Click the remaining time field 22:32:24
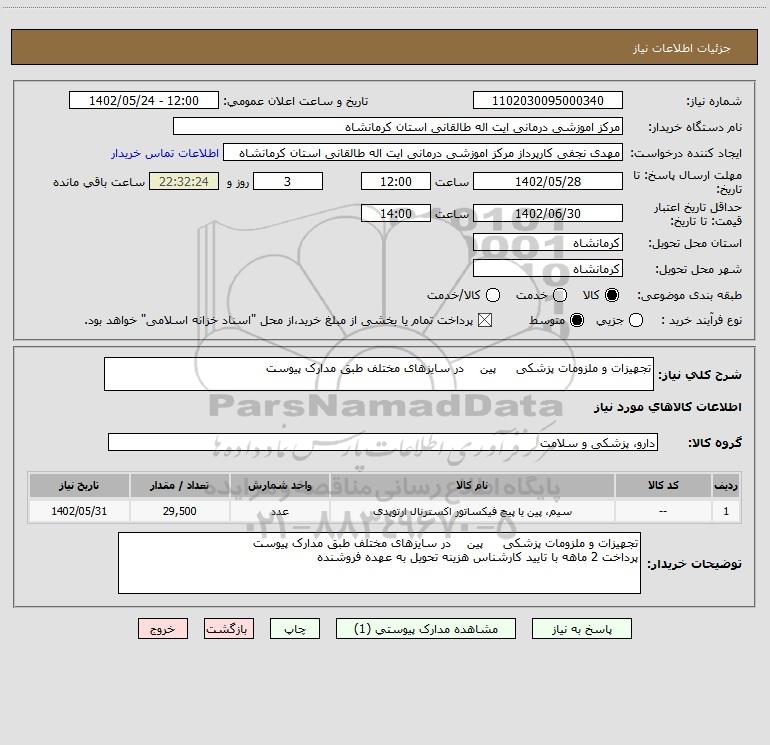Image resolution: width=770 pixels, height=745 pixels. point(184,181)
